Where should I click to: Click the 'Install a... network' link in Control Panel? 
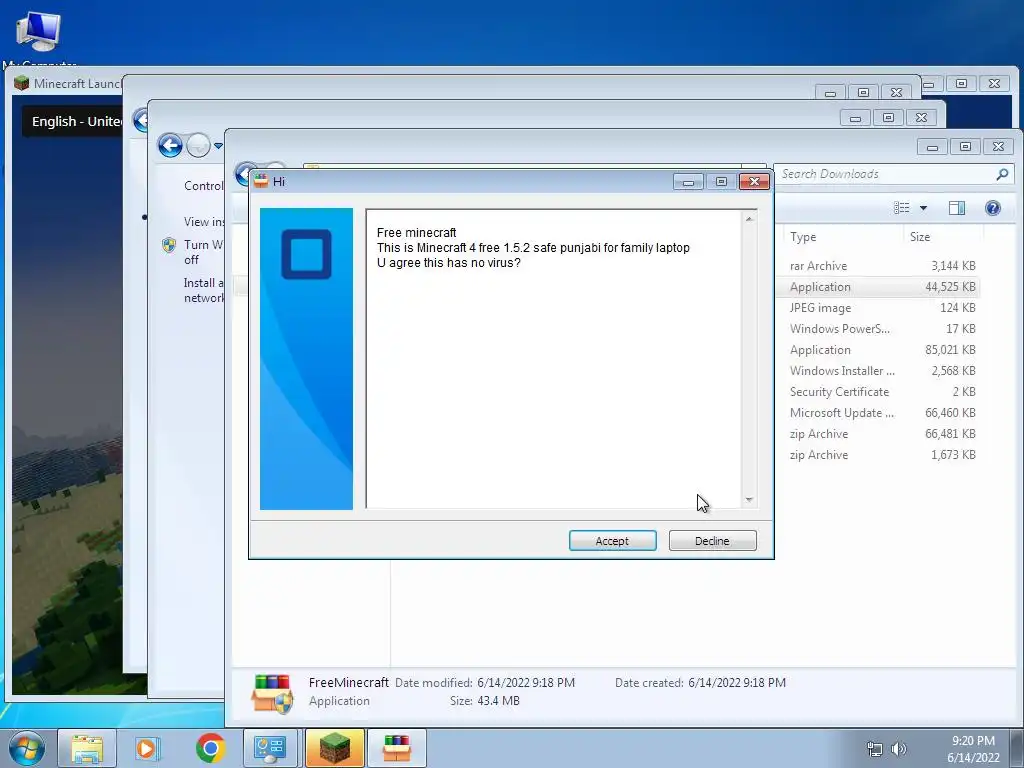[x=203, y=290]
